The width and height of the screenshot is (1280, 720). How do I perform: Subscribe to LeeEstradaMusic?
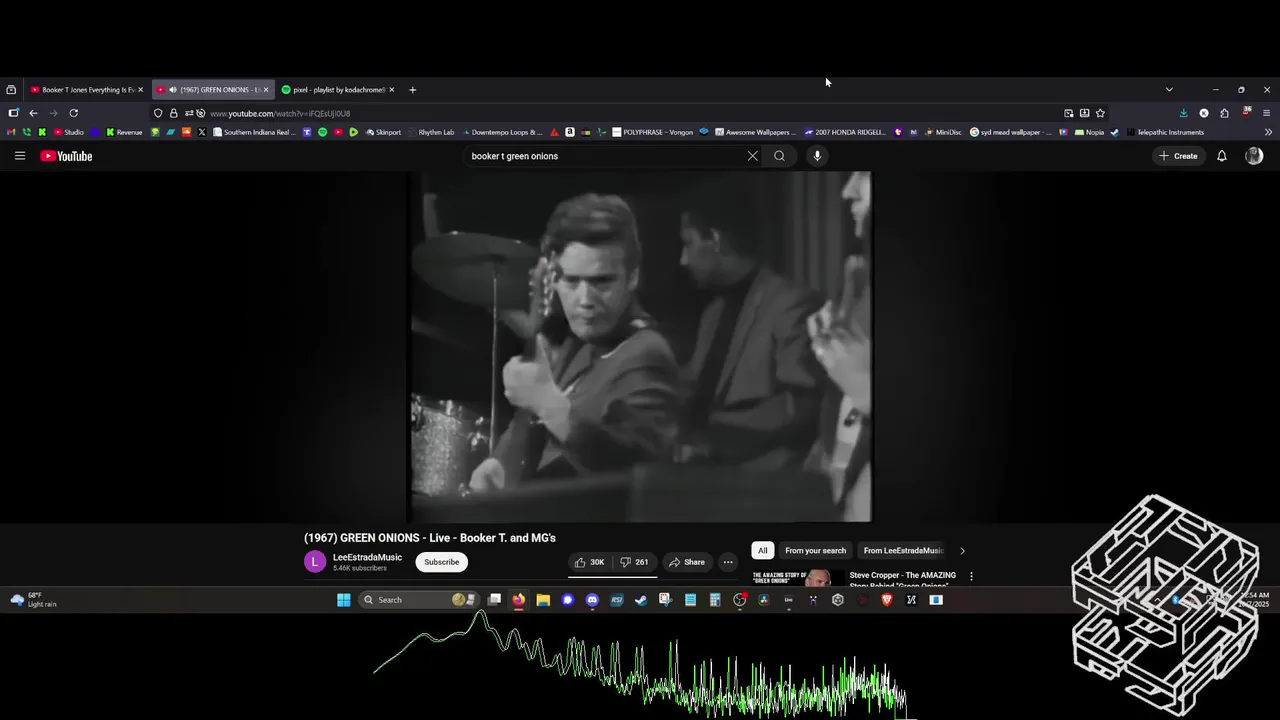(x=441, y=562)
